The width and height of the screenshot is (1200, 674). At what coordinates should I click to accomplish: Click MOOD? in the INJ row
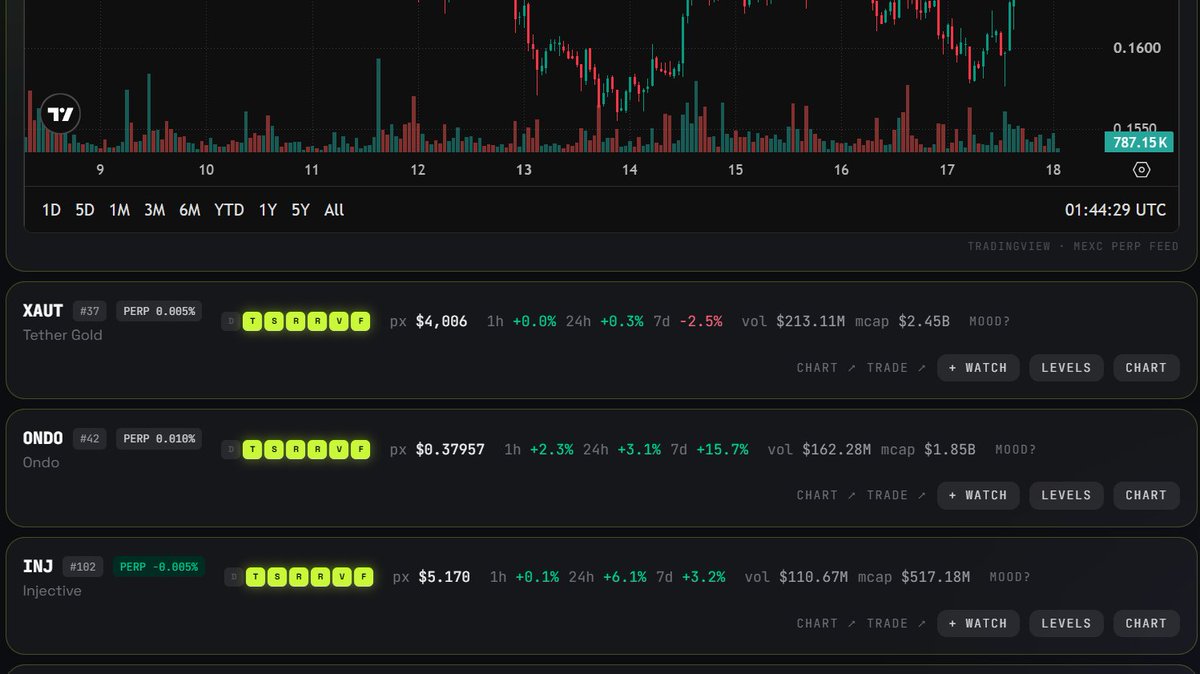click(1010, 577)
